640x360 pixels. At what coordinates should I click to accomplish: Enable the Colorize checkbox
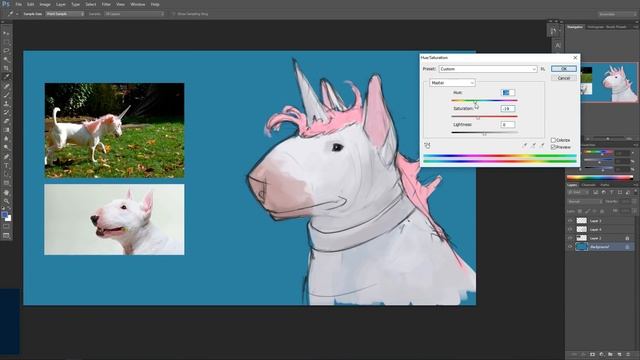pyautogui.click(x=553, y=140)
